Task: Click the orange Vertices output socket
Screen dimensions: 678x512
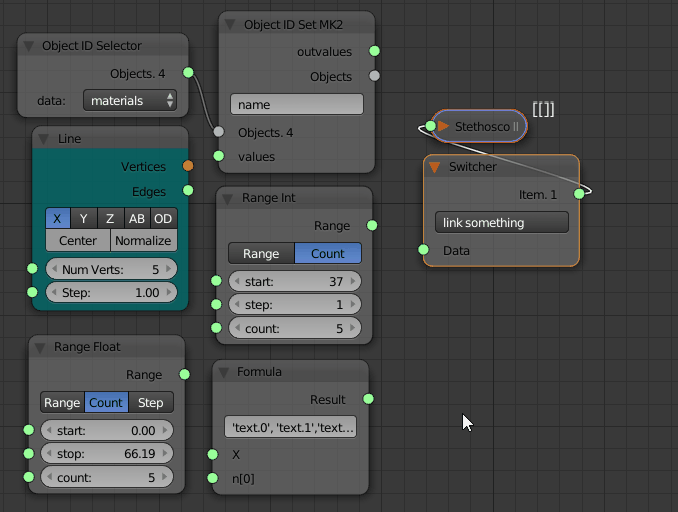Action: [x=188, y=166]
